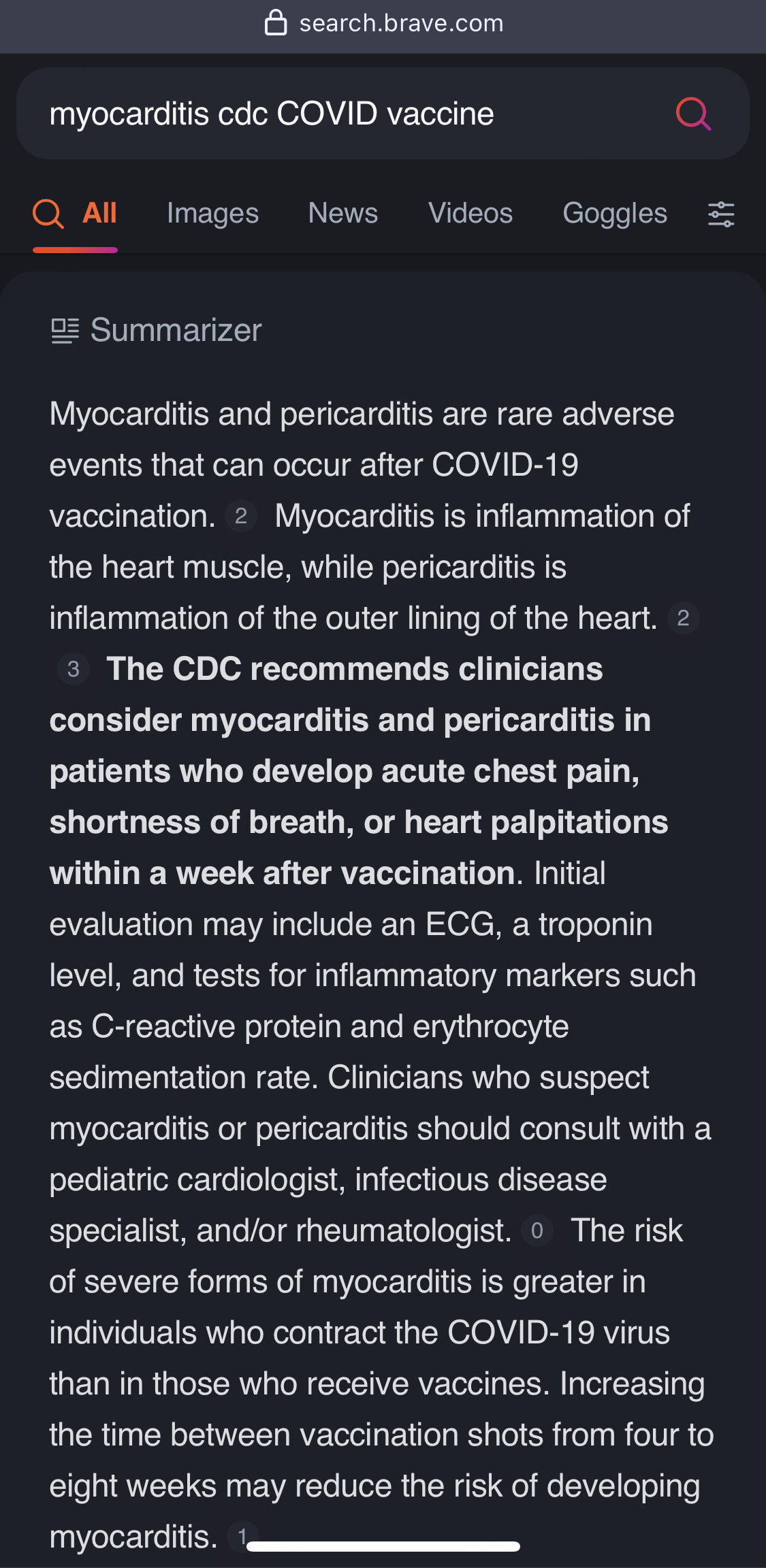
Task: Switch to the Images tab
Action: tap(212, 214)
